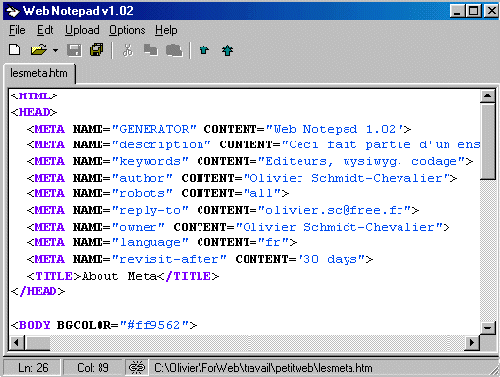This screenshot has height=377, width=500.
Task: Click the "Editeurs, wysiwyg, codage" content value
Action: [x=361, y=161]
